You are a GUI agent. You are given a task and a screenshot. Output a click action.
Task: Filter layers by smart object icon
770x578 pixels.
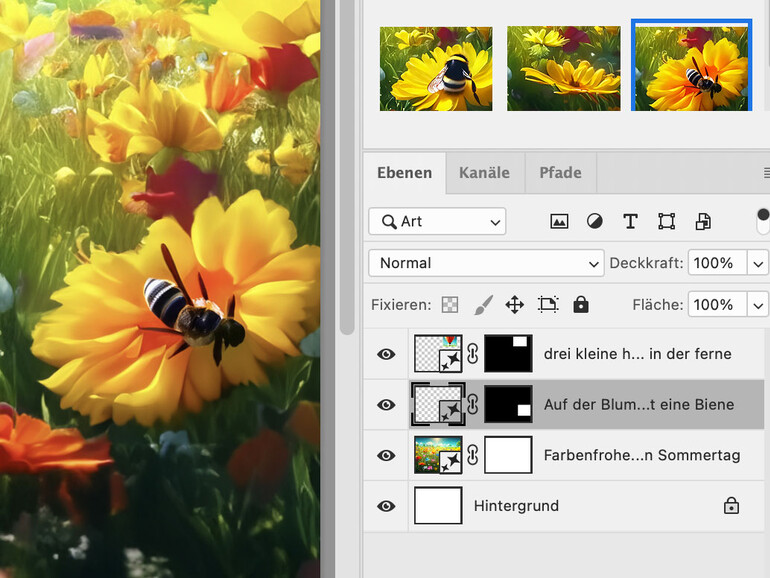pos(703,221)
